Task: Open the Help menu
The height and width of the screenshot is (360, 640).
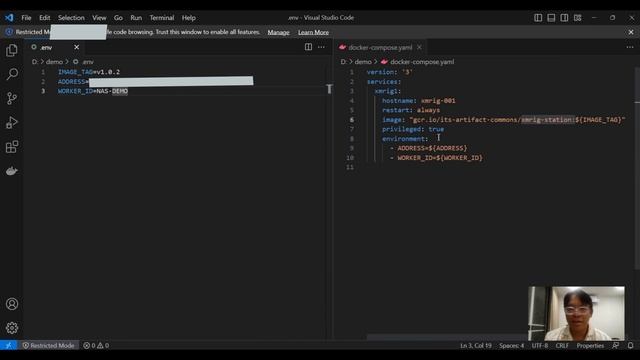Action: pos(188,18)
